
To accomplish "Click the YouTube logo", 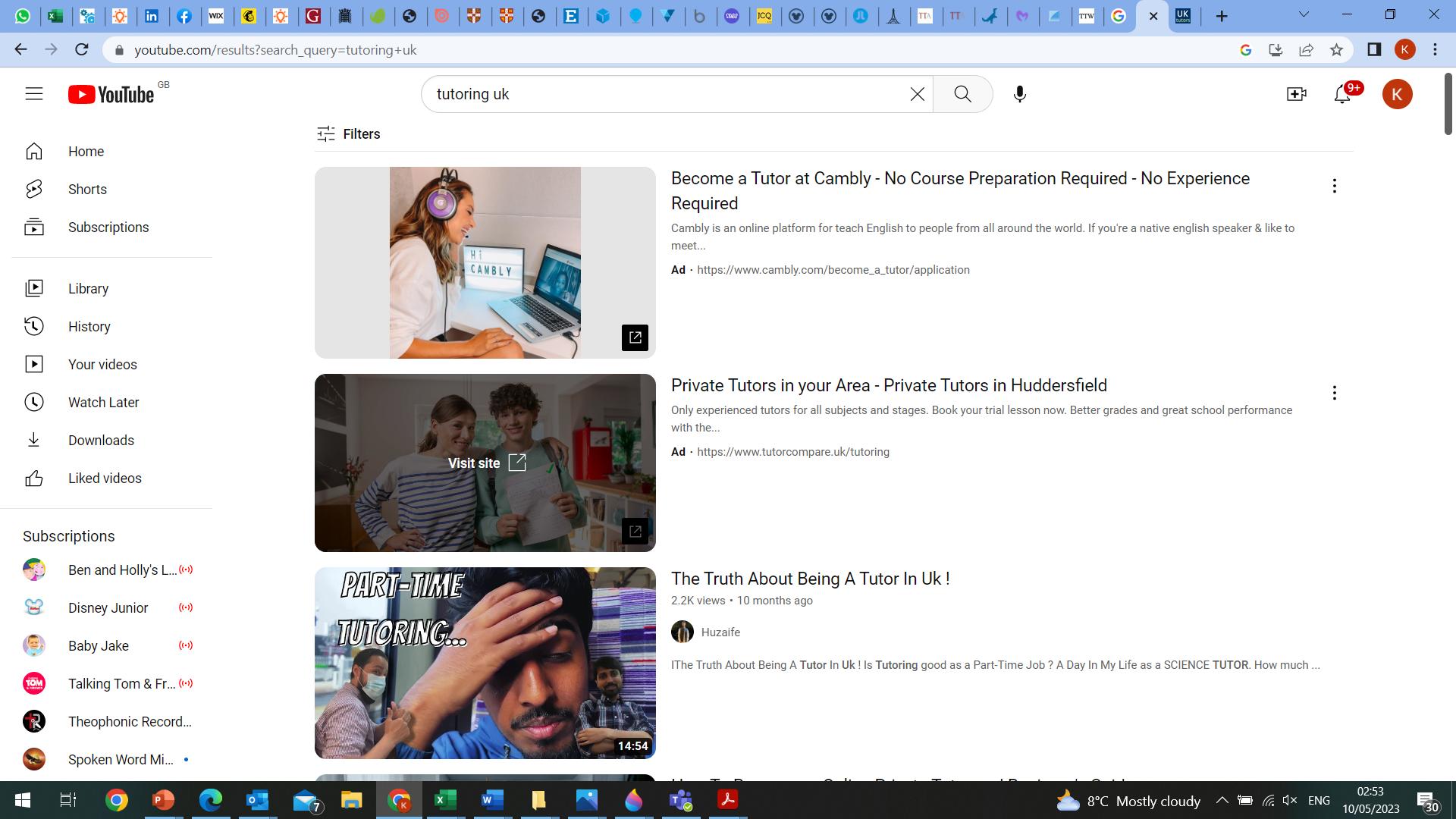I will point(111,94).
